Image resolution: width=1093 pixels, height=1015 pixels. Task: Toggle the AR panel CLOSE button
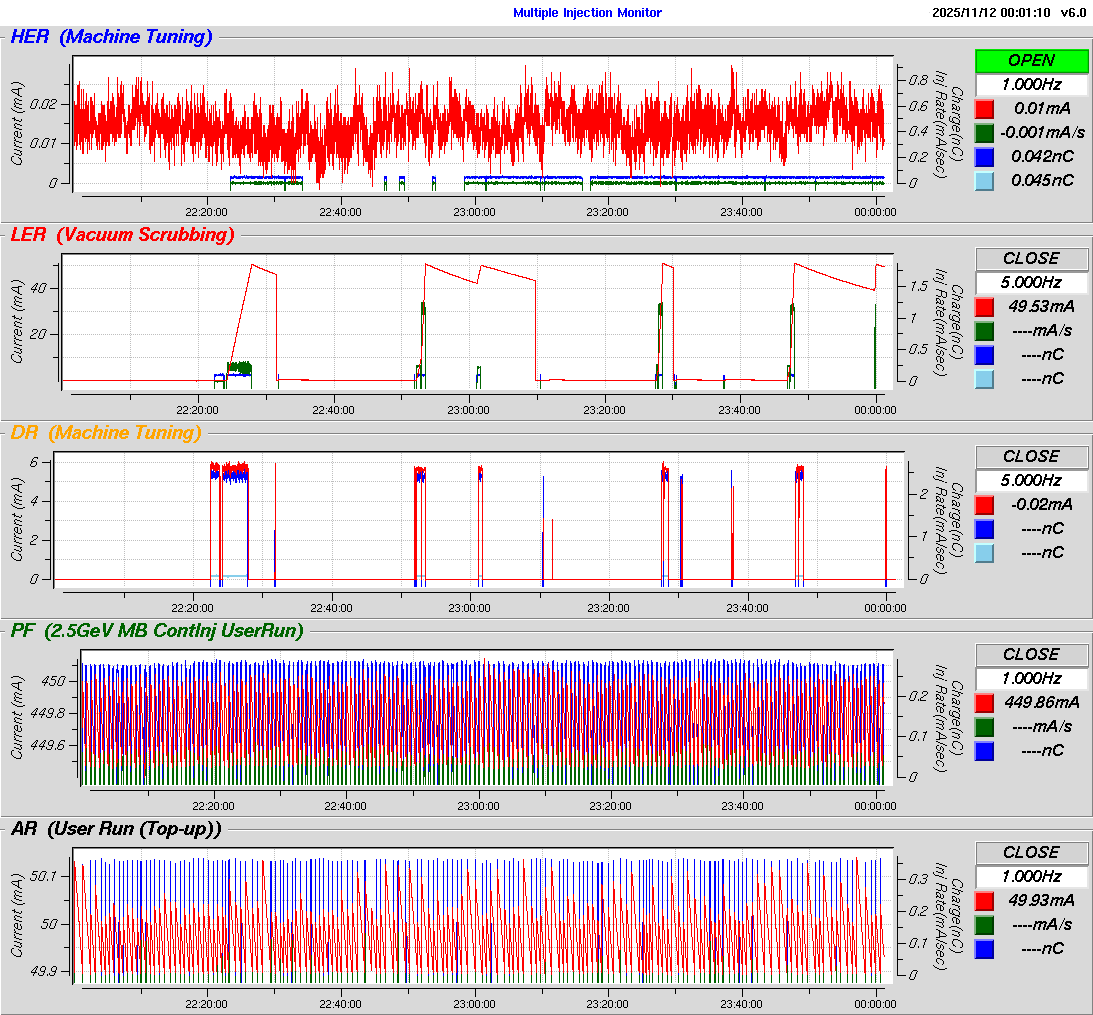point(1031,853)
